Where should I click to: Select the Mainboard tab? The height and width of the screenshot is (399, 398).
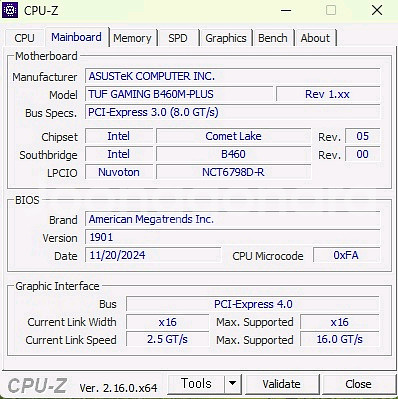[x=76, y=37]
